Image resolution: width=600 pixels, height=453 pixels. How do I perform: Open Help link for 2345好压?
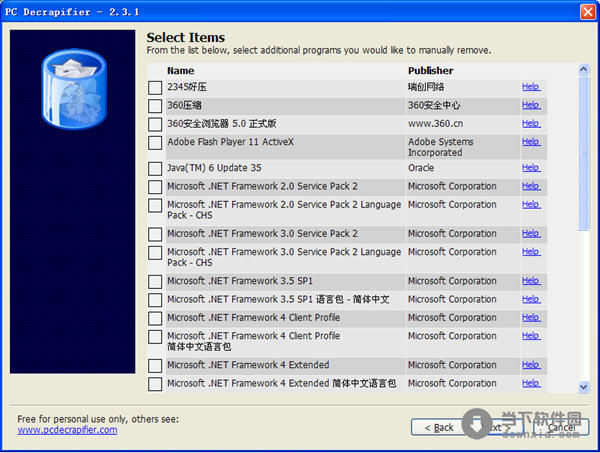(x=531, y=87)
